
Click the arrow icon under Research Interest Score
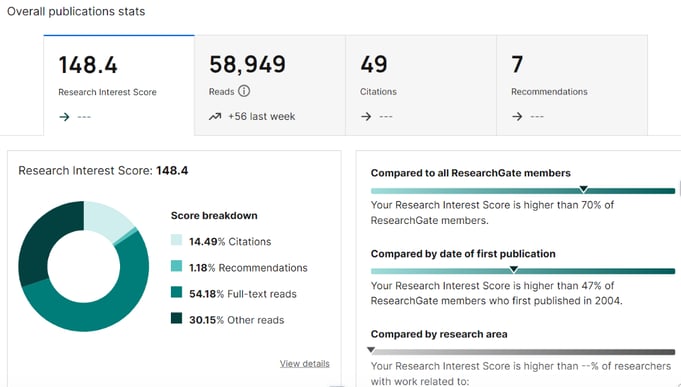pyautogui.click(x=64, y=117)
